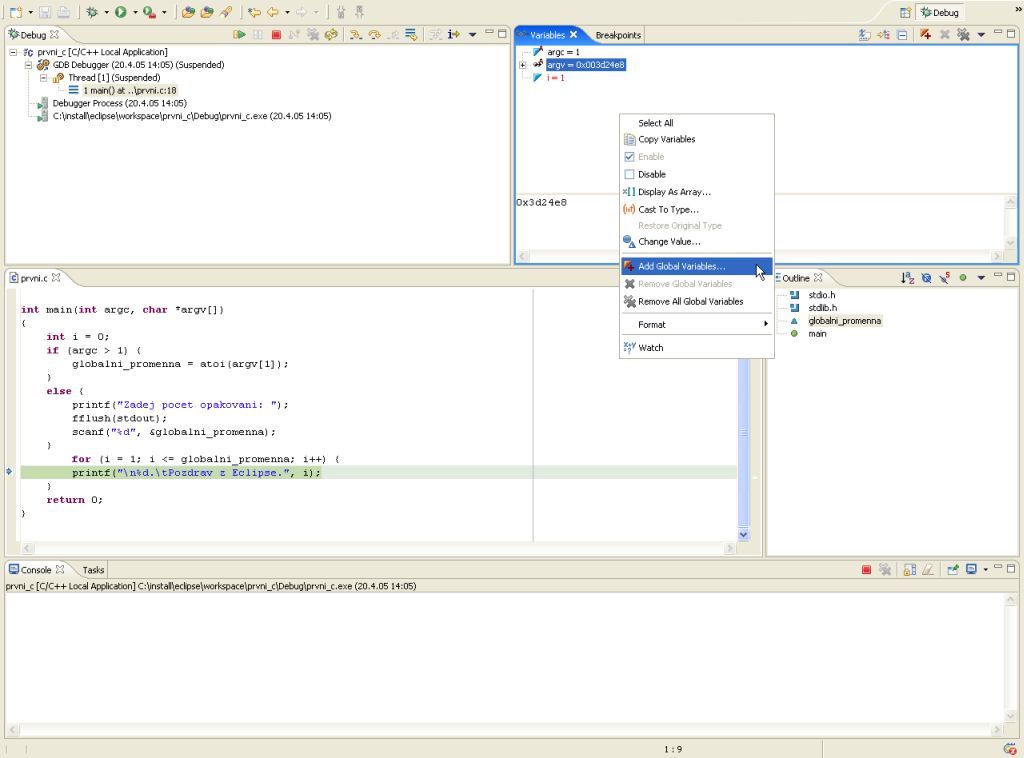Click the red Terminate icon in Console
The width and height of the screenshot is (1024, 758).
(x=867, y=570)
